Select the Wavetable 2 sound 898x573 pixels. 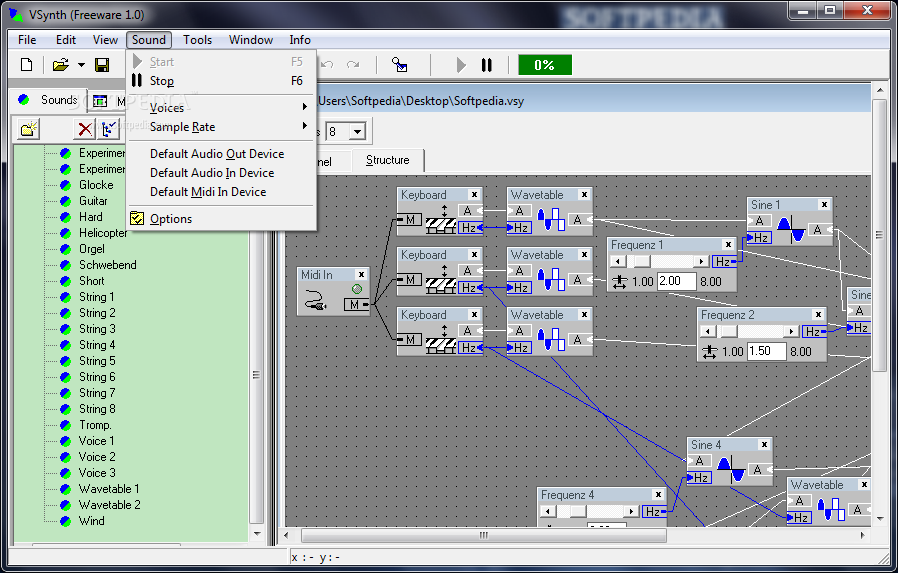click(109, 505)
